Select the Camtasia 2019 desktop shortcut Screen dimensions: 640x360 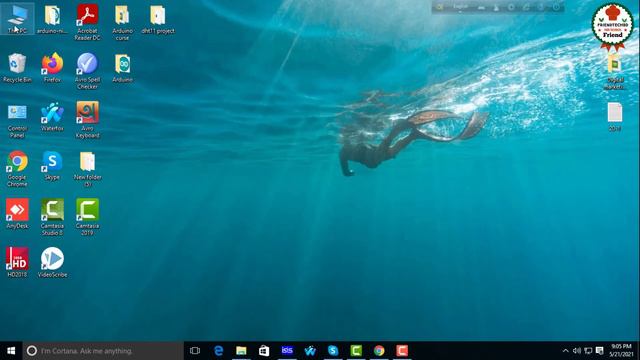(x=87, y=217)
